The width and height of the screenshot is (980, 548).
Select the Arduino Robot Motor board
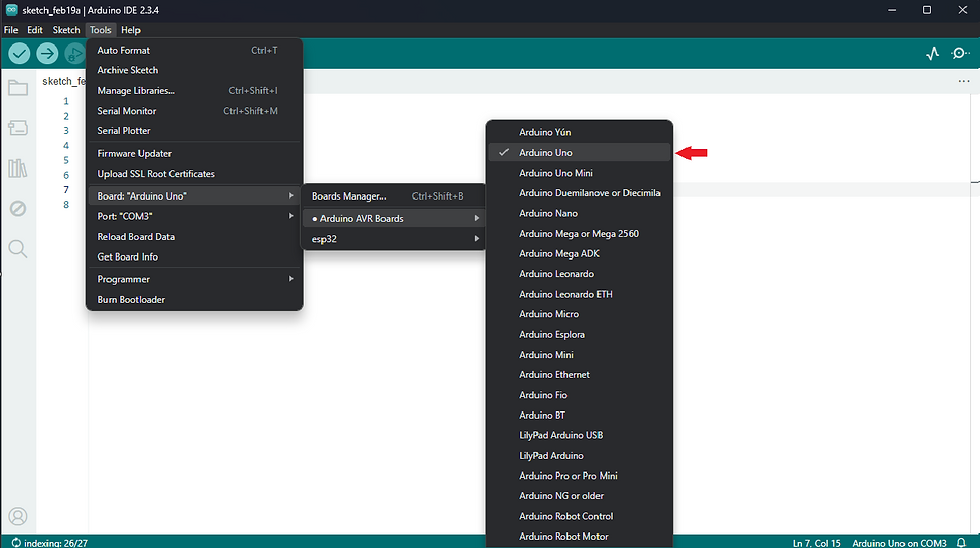pos(579,537)
